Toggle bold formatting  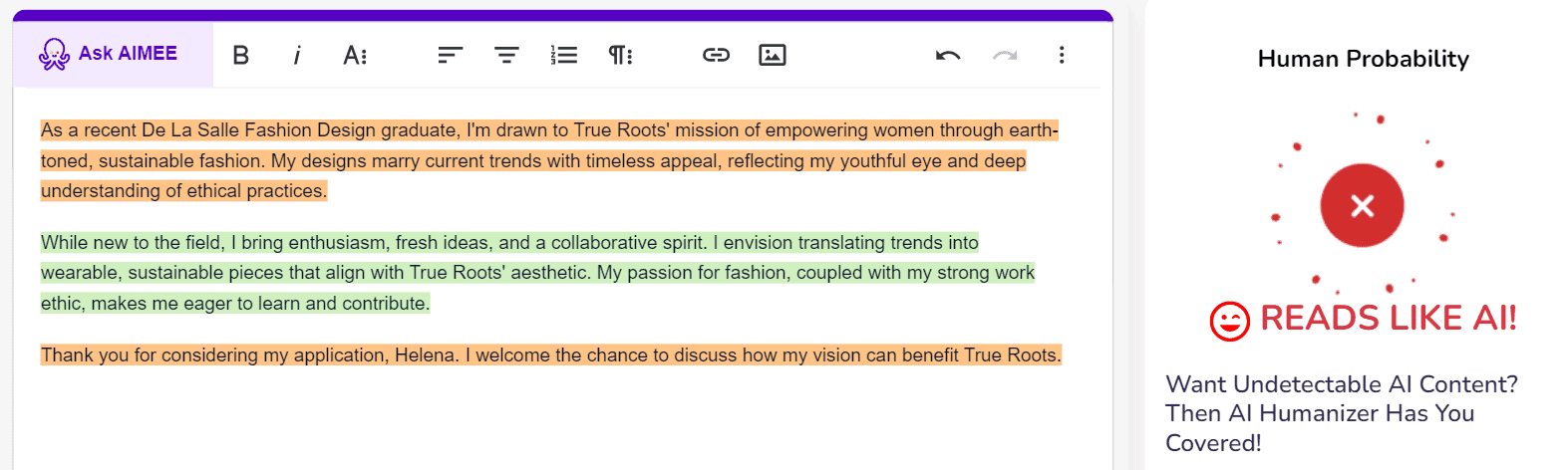click(241, 55)
